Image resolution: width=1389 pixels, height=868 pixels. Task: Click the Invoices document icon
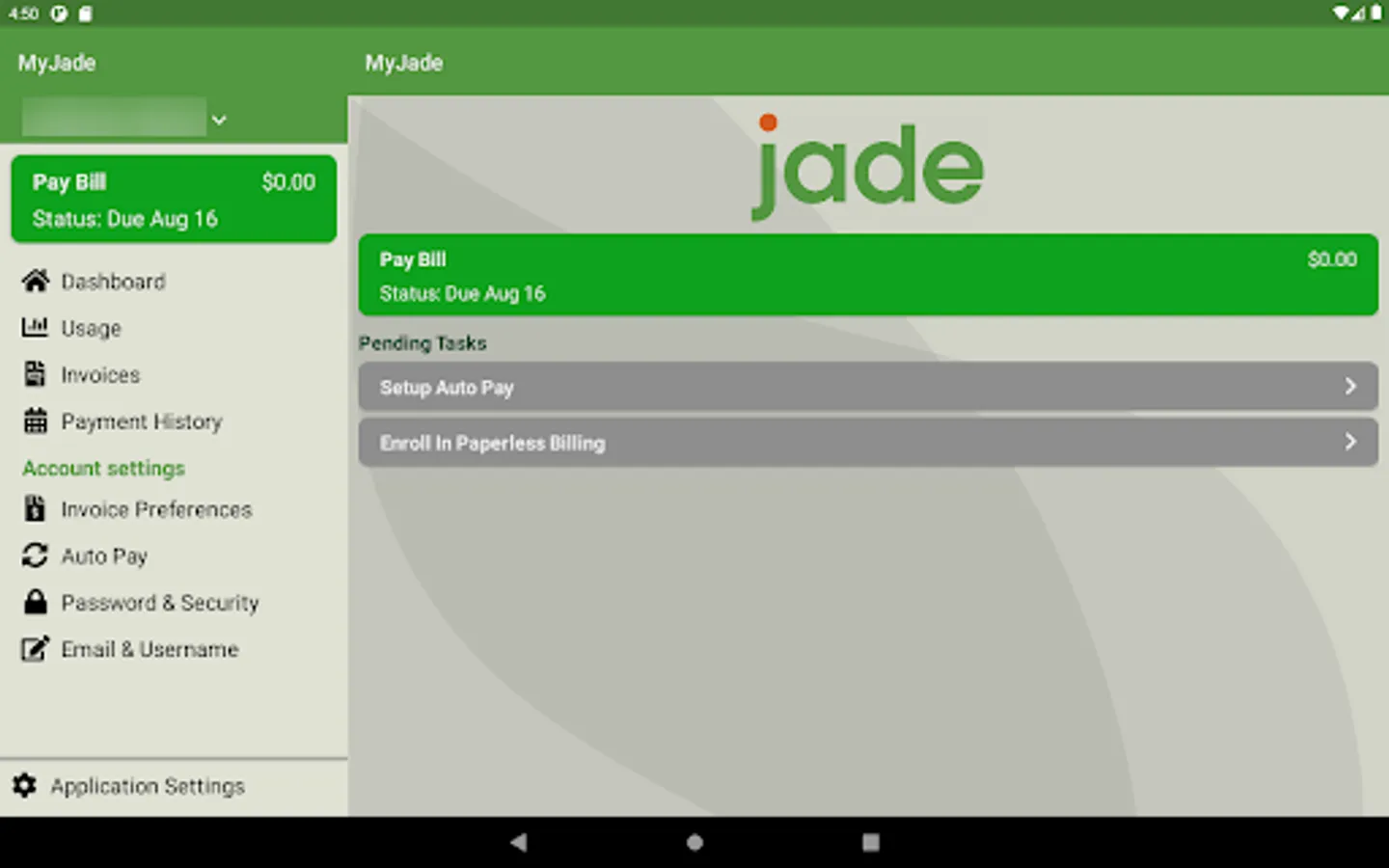coord(35,373)
